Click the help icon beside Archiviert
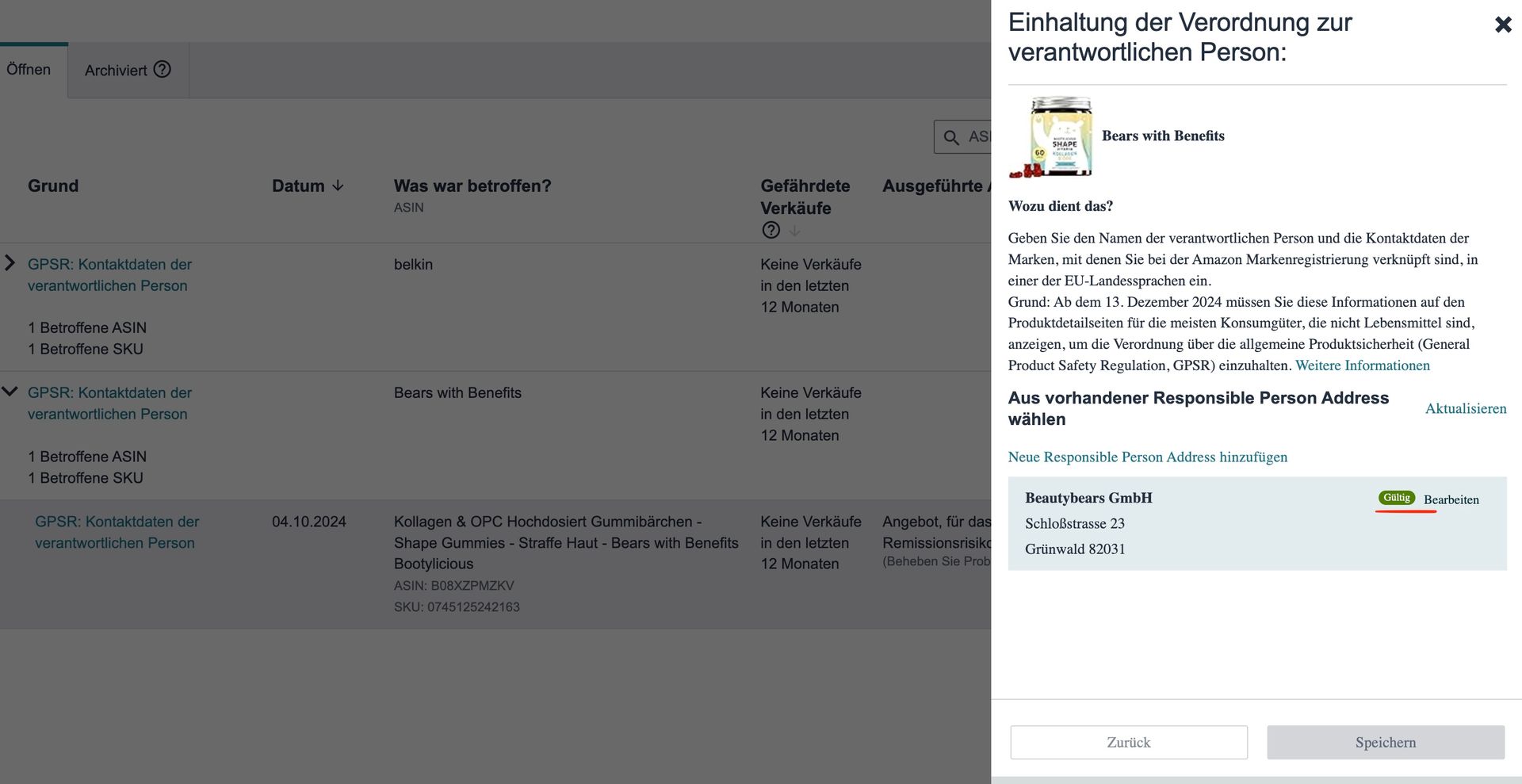Image resolution: width=1522 pixels, height=784 pixels. 163,70
